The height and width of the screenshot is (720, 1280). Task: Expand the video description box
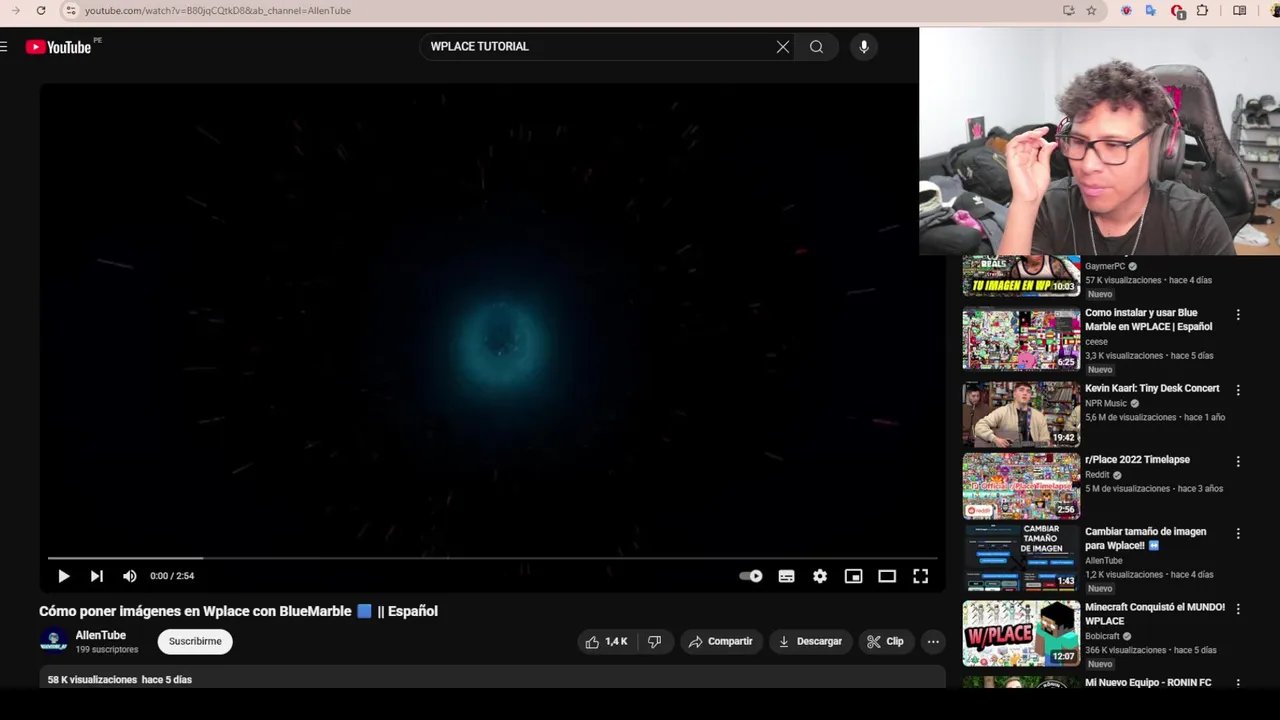click(x=492, y=679)
